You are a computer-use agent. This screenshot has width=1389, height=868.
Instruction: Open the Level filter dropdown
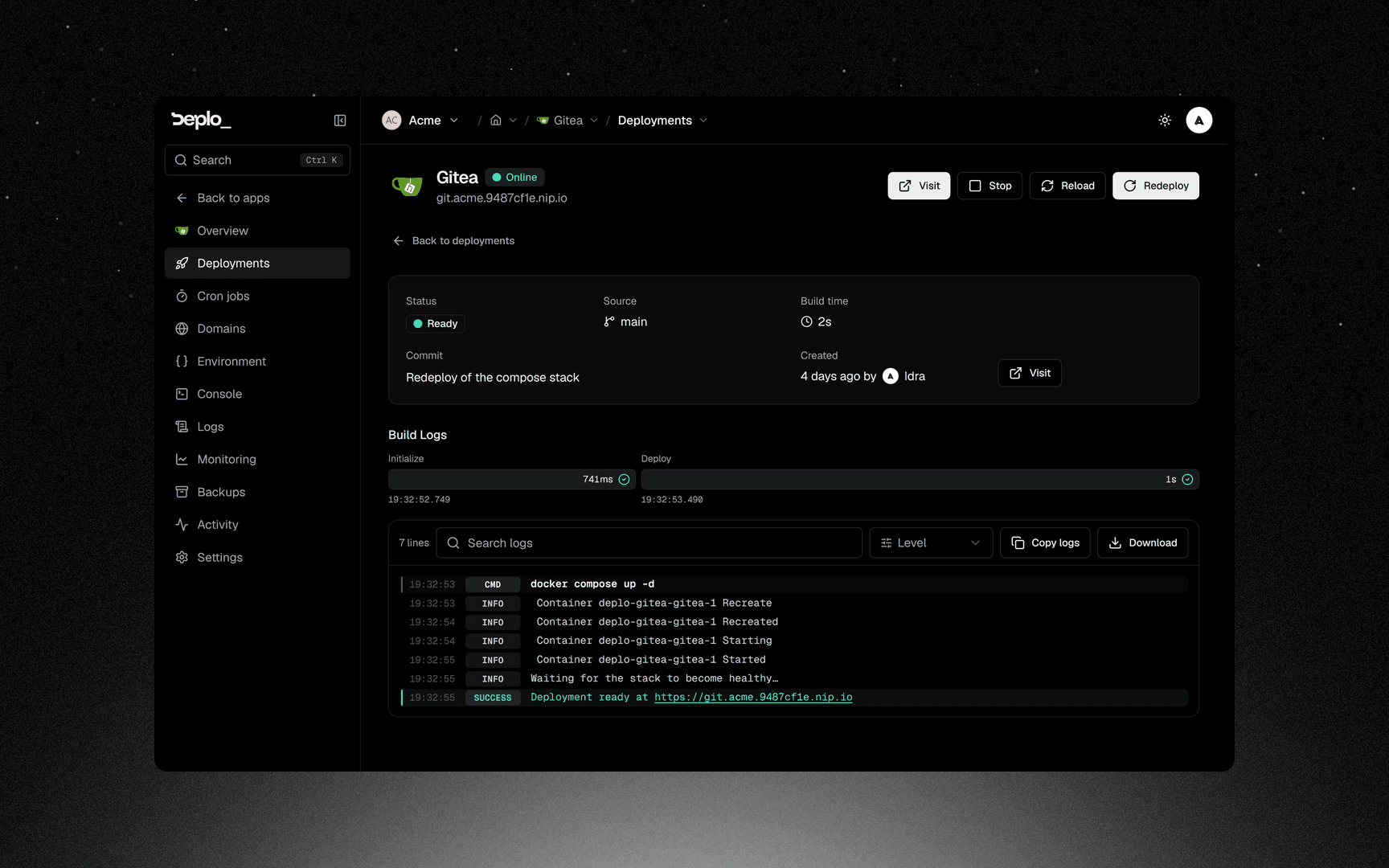pyautogui.click(x=931, y=543)
